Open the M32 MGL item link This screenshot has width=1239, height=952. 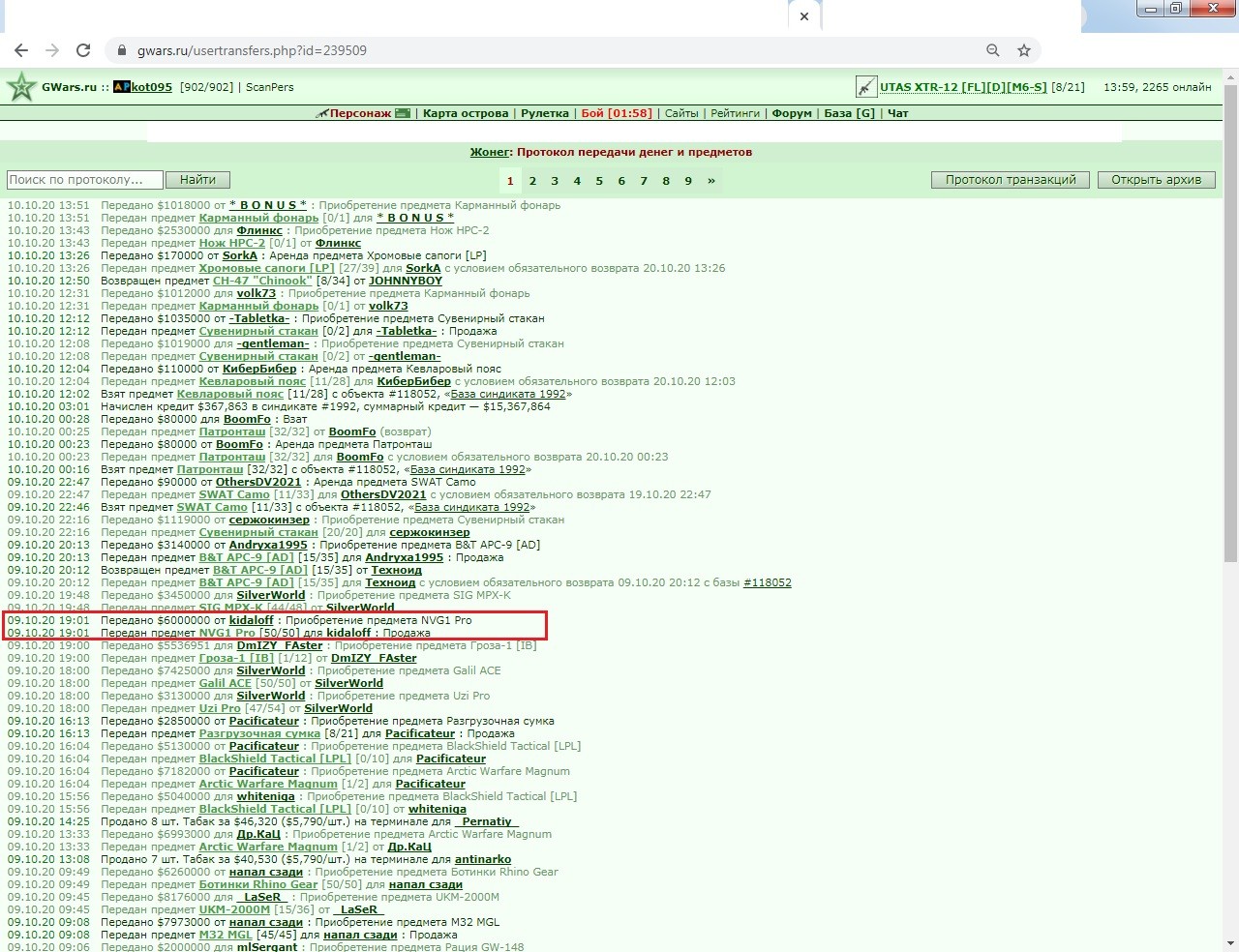(226, 935)
